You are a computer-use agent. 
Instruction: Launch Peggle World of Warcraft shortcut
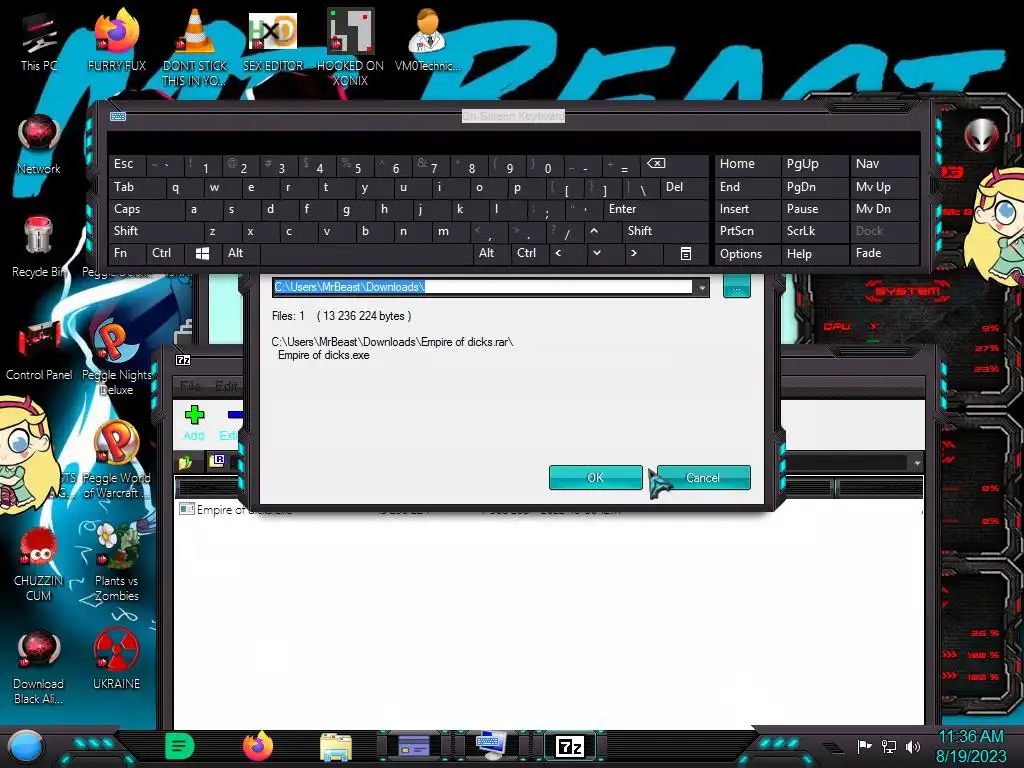coord(116,461)
